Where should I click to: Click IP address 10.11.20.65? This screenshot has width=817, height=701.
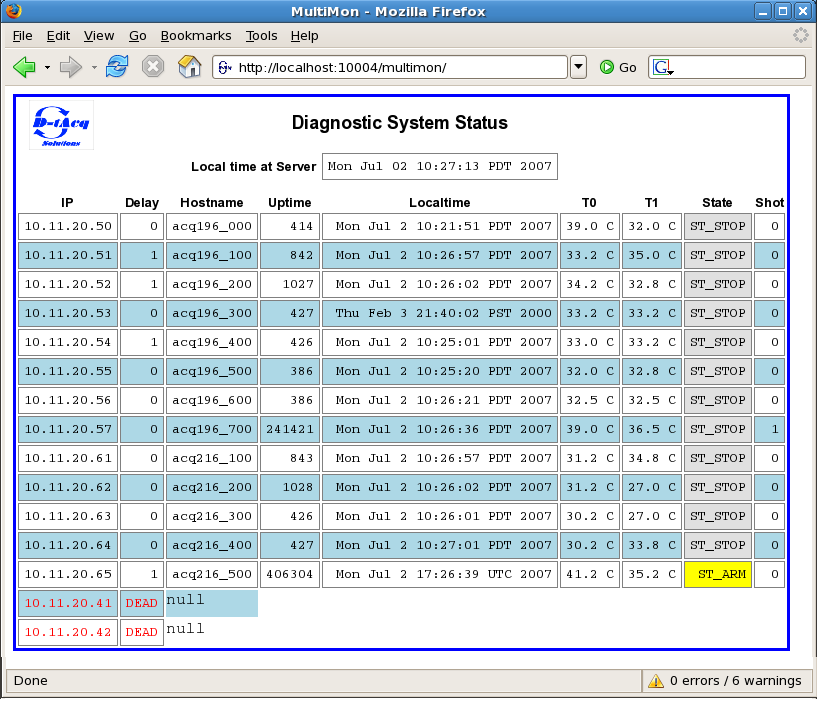point(68,574)
